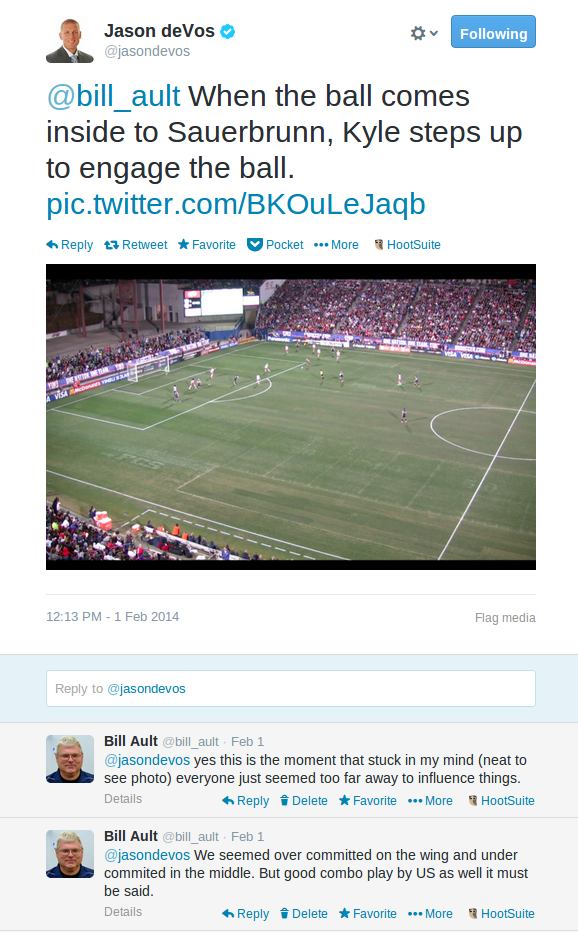Click the verified badge next to Jason deVos
The image size is (578, 932).
[227, 32]
